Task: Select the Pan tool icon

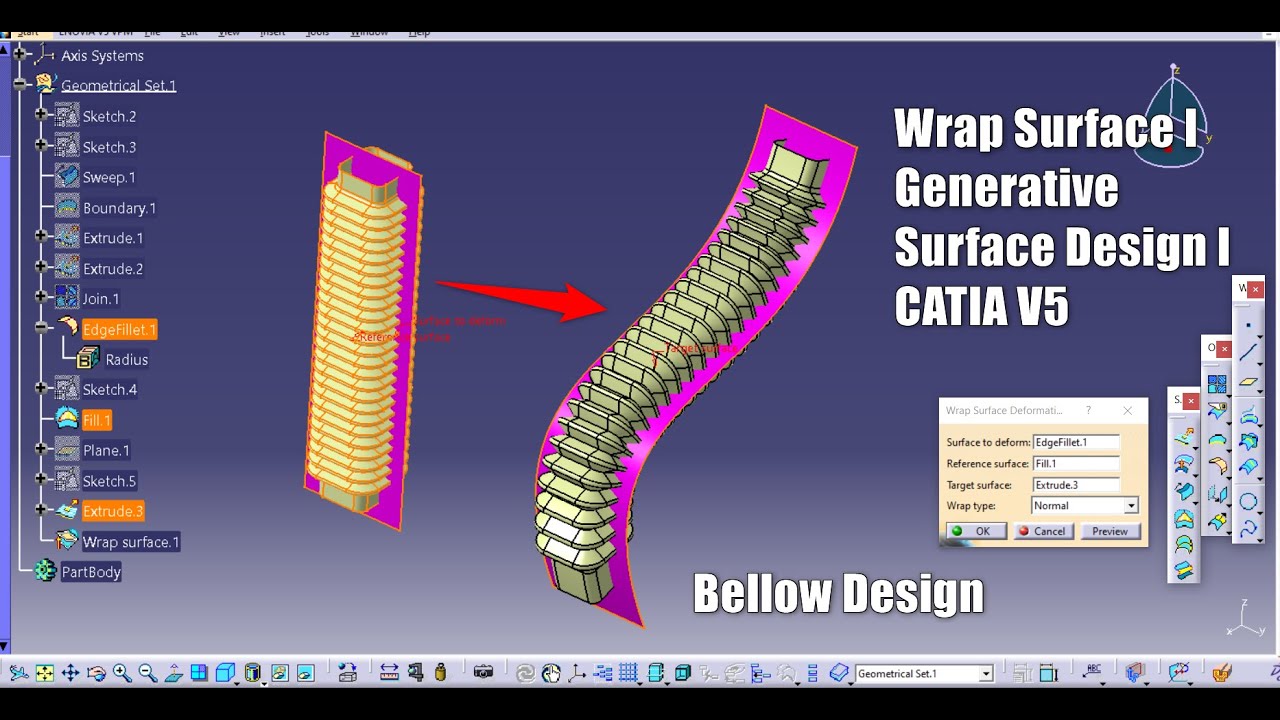Action: pyautogui.click(x=70, y=673)
